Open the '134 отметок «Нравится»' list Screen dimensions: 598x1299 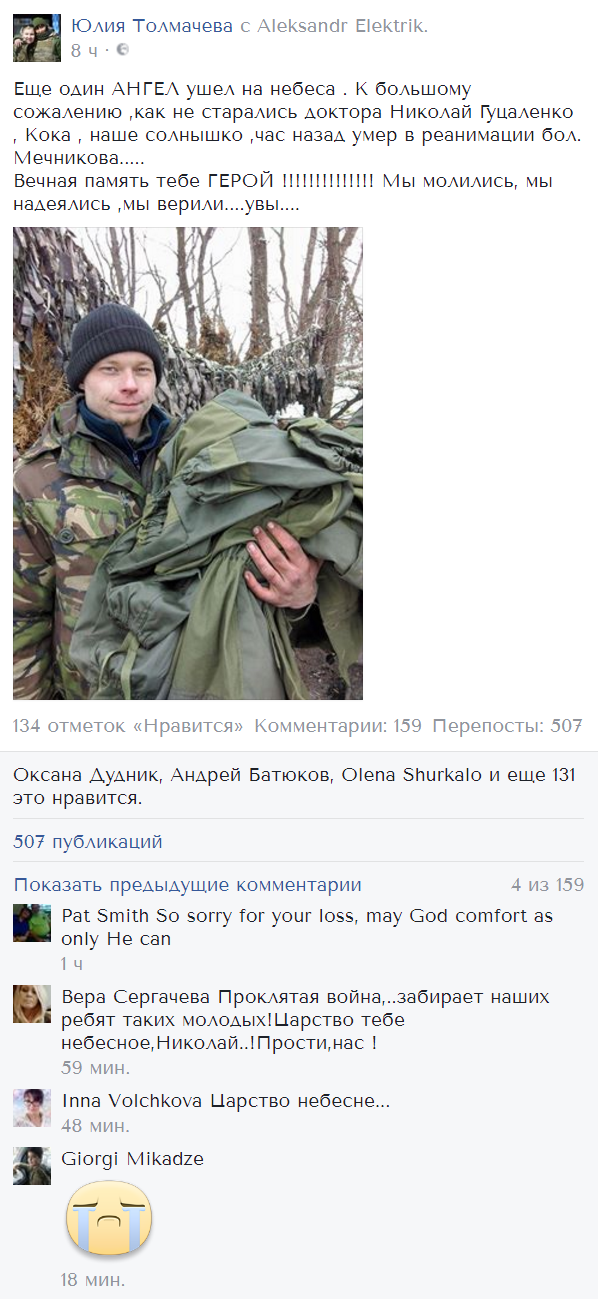(x=129, y=726)
